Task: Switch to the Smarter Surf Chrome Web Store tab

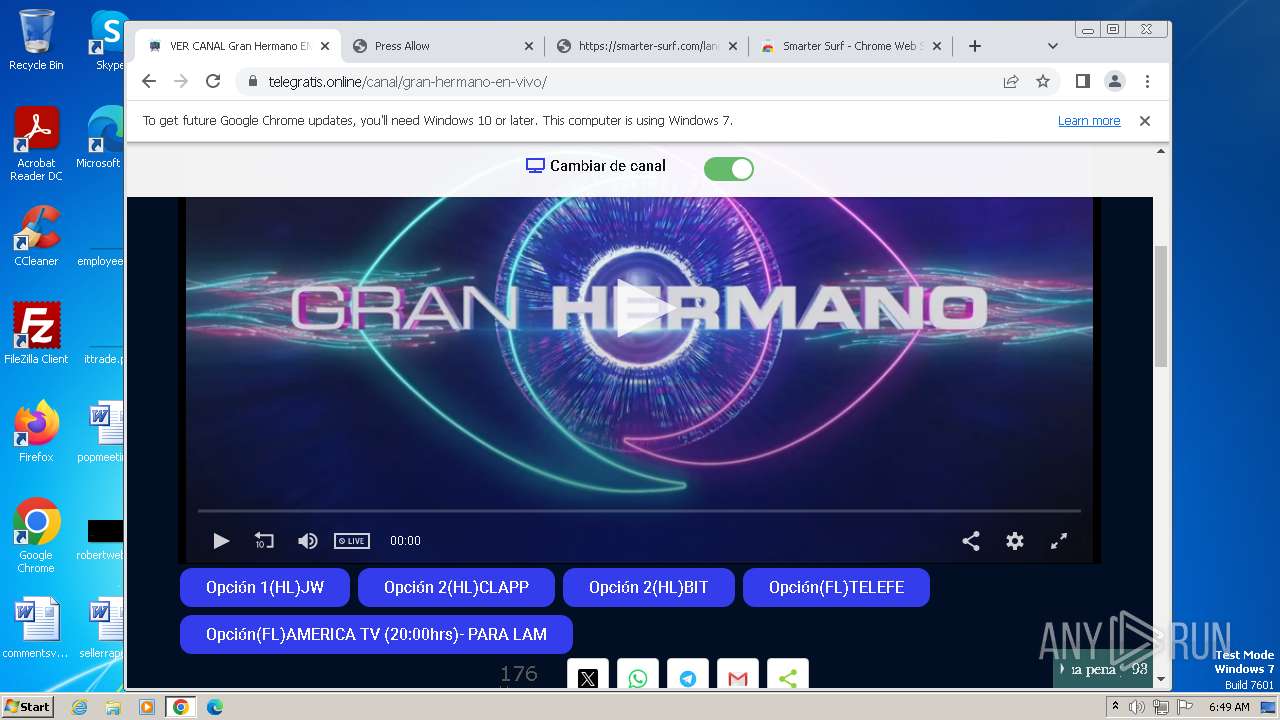Action: coord(852,46)
